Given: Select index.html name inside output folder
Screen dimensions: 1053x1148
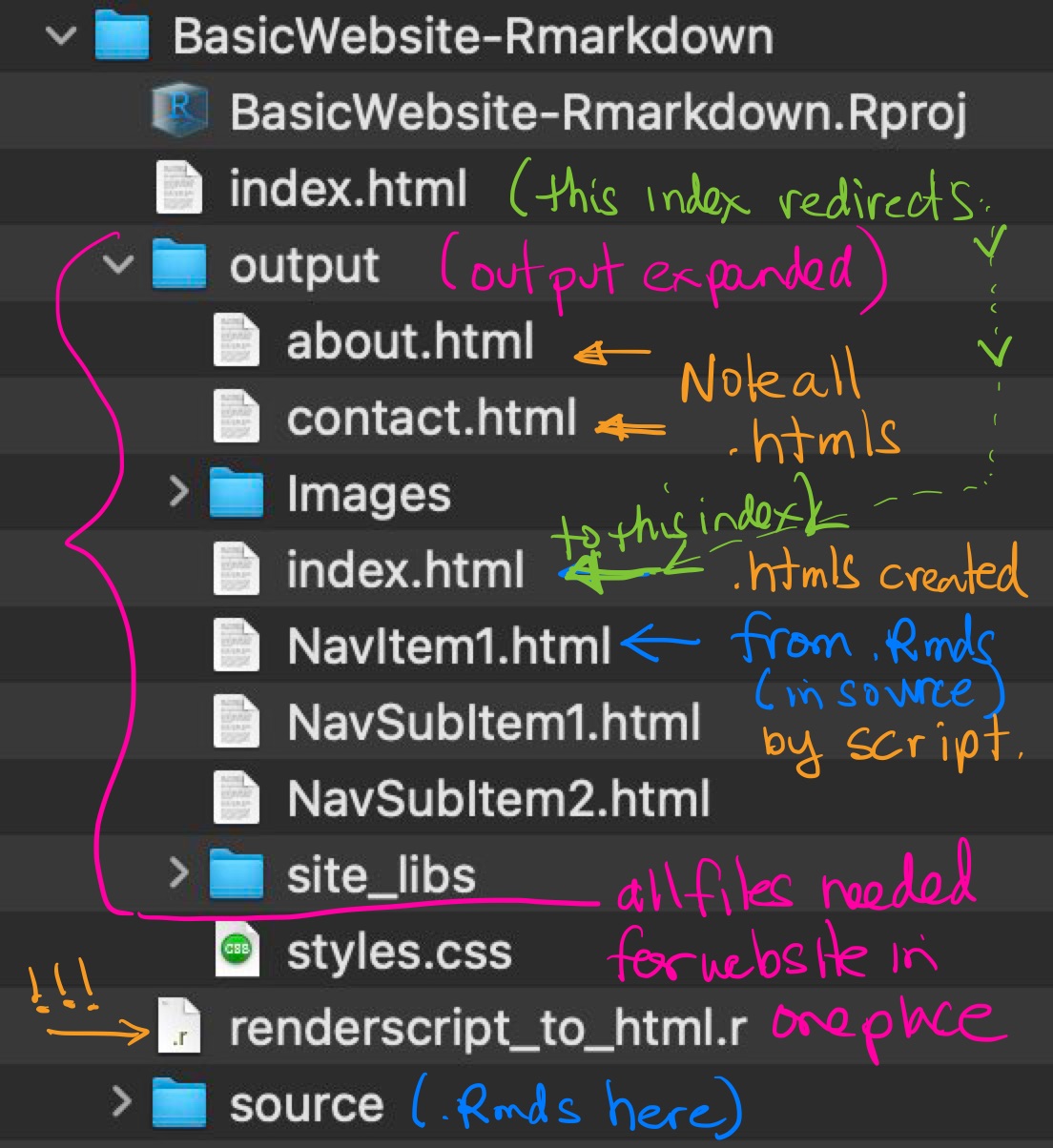Looking at the screenshot, I should (405, 570).
